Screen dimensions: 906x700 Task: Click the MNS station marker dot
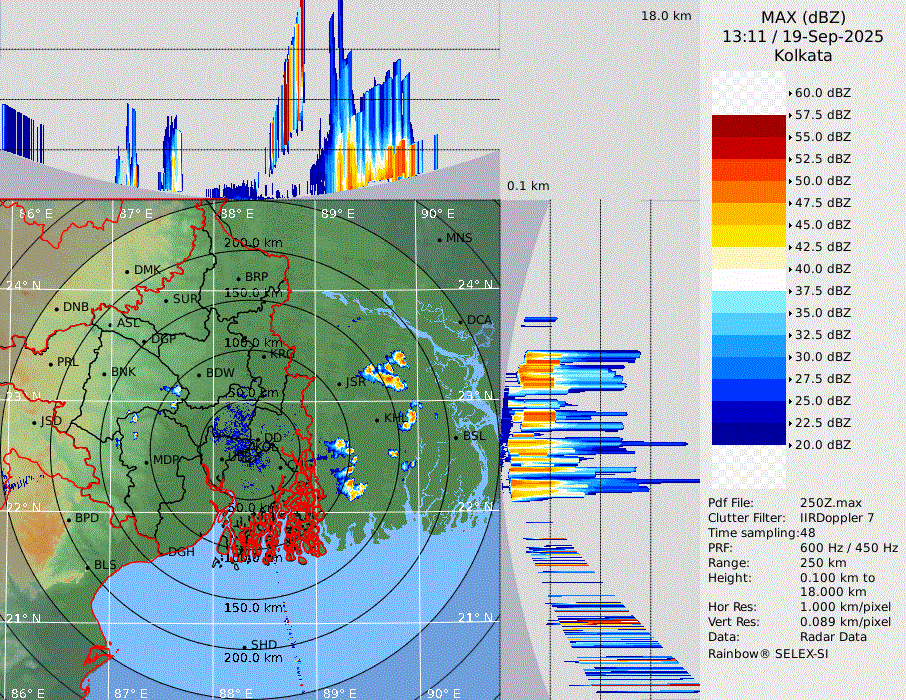(x=440, y=238)
